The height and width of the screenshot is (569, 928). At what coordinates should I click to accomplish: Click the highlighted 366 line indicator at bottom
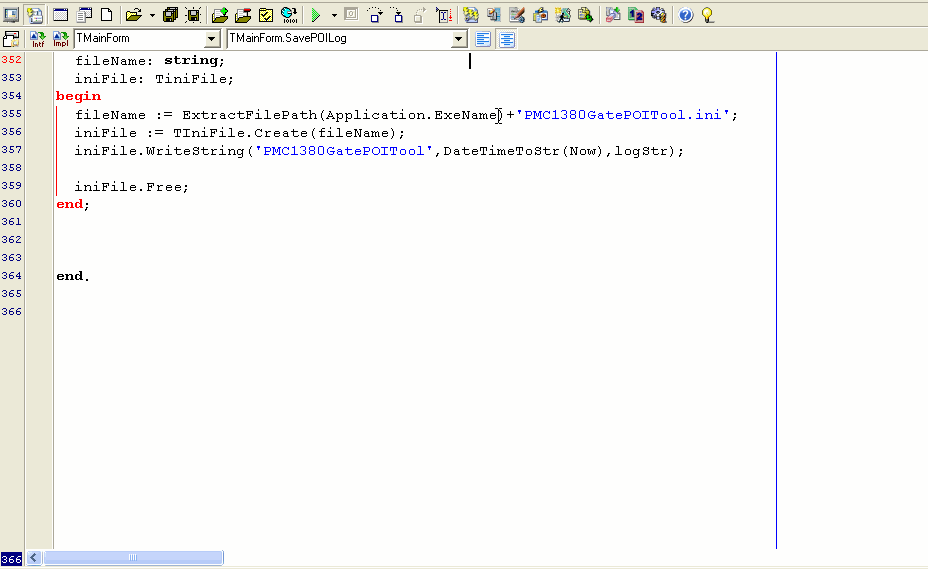coord(11,559)
